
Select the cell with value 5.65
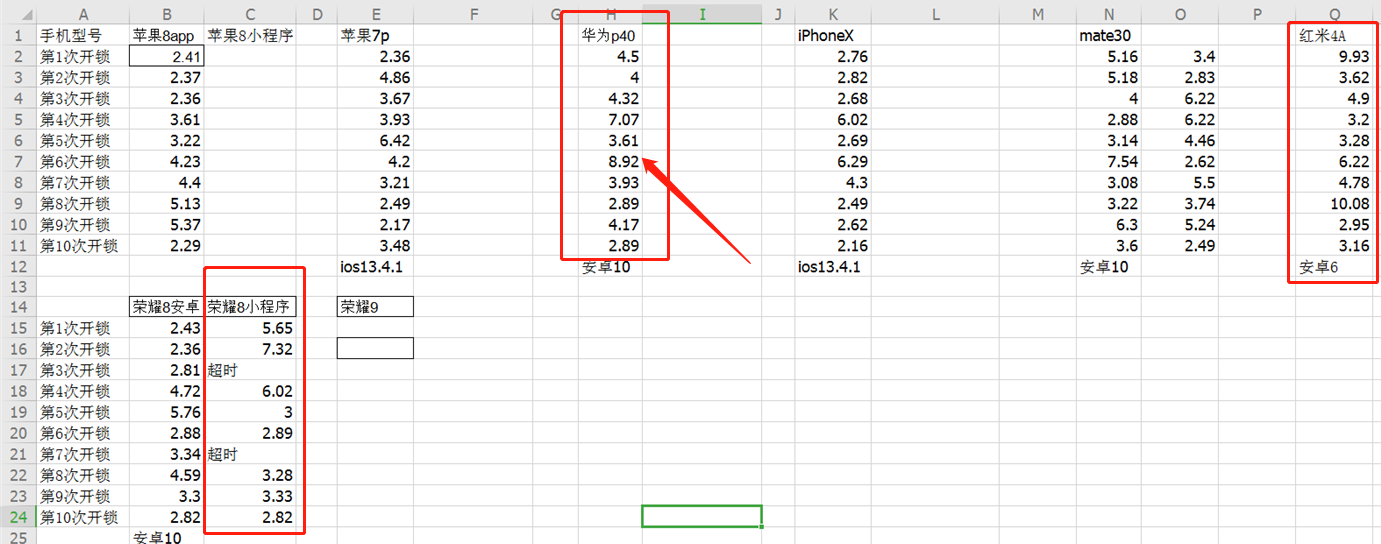point(250,329)
